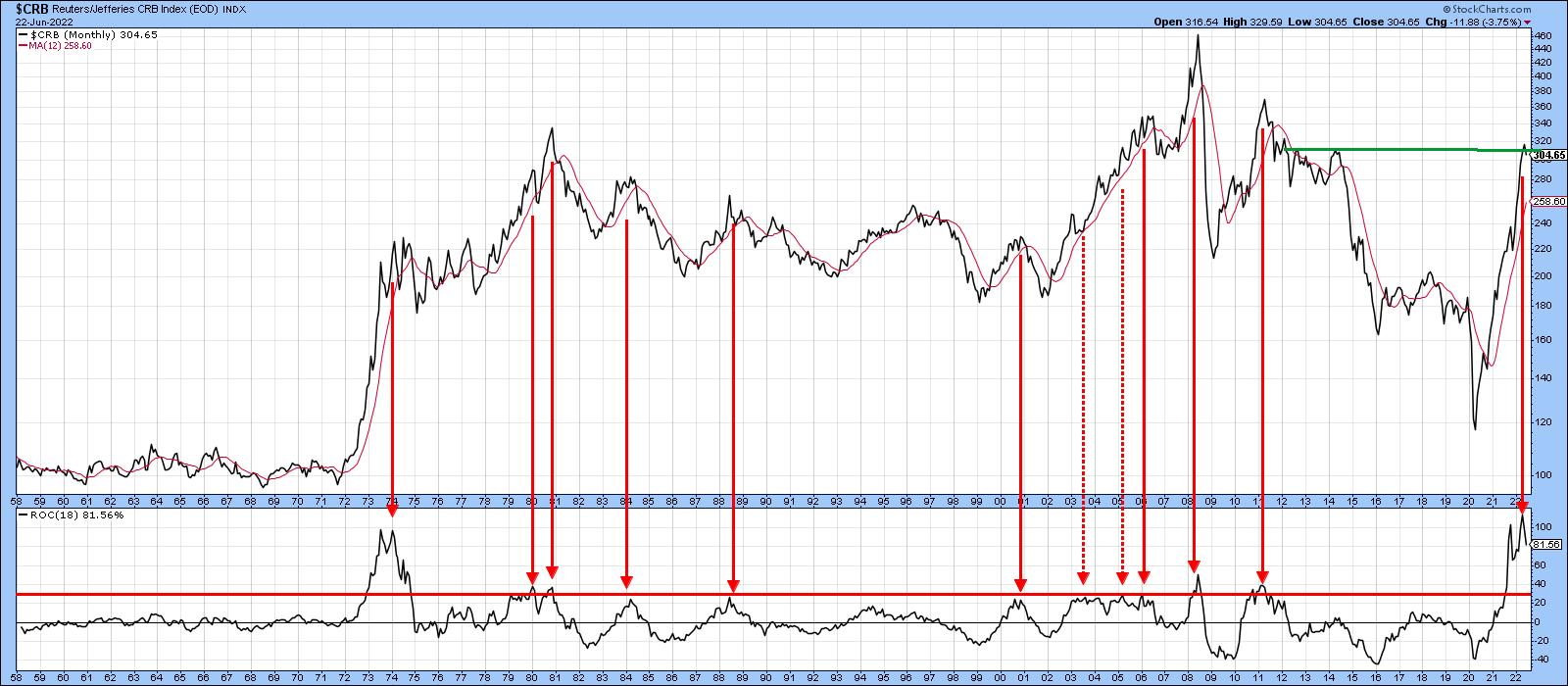Click the 400 price axis label
This screenshot has width=1568, height=686.
pos(1543,75)
